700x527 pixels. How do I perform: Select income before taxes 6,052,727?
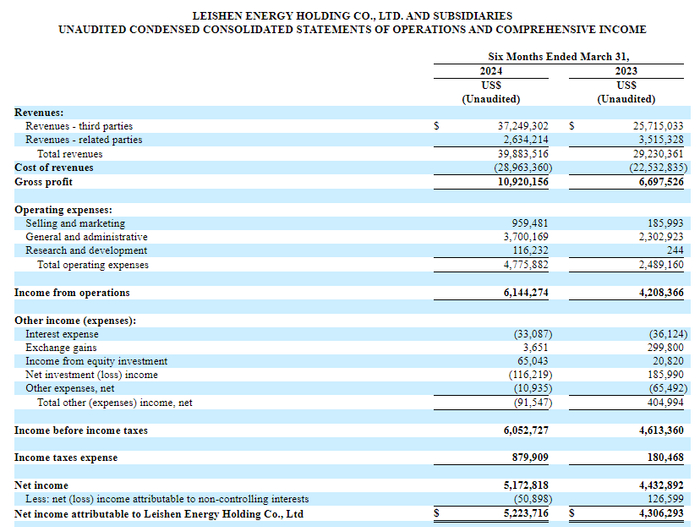click(x=525, y=431)
